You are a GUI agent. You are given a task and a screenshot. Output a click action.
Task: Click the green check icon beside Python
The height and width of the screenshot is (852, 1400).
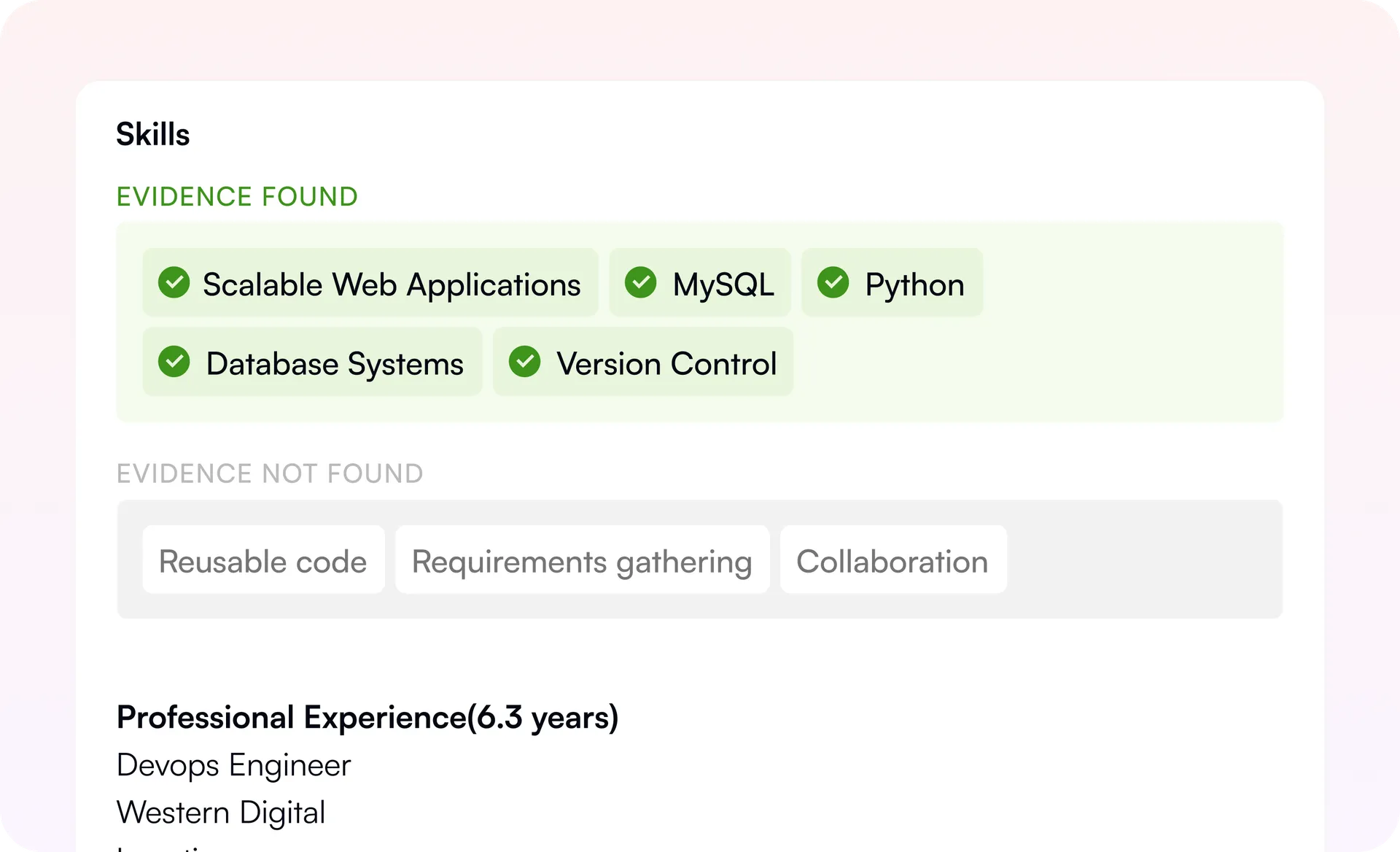pos(833,282)
